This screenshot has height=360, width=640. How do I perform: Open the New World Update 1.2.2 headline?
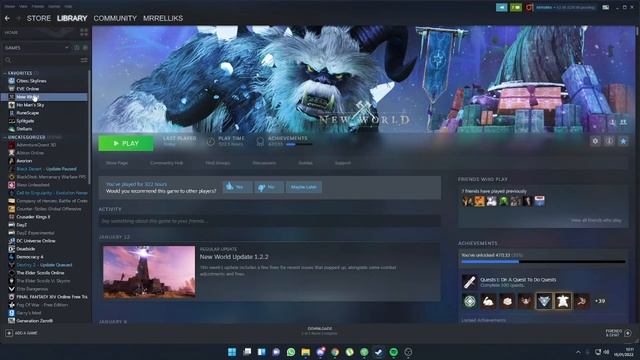pyautogui.click(x=234, y=257)
